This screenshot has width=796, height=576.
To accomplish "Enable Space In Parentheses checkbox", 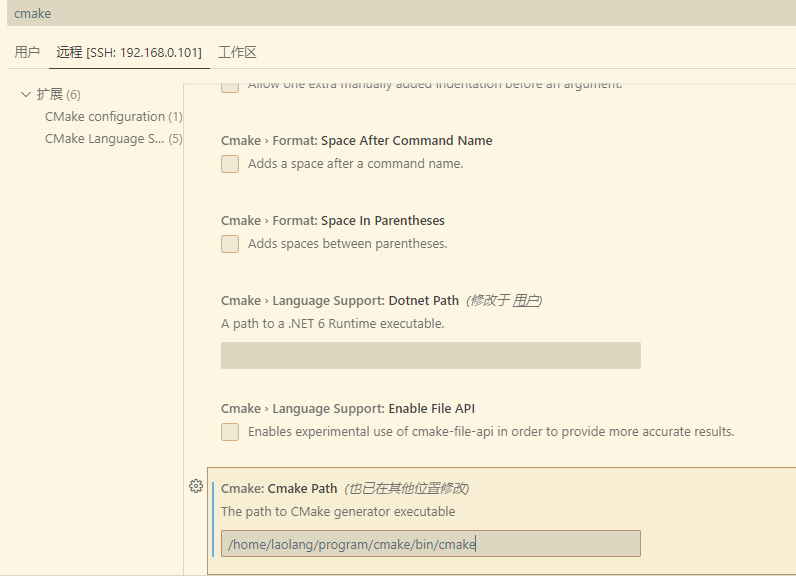I will (x=230, y=244).
